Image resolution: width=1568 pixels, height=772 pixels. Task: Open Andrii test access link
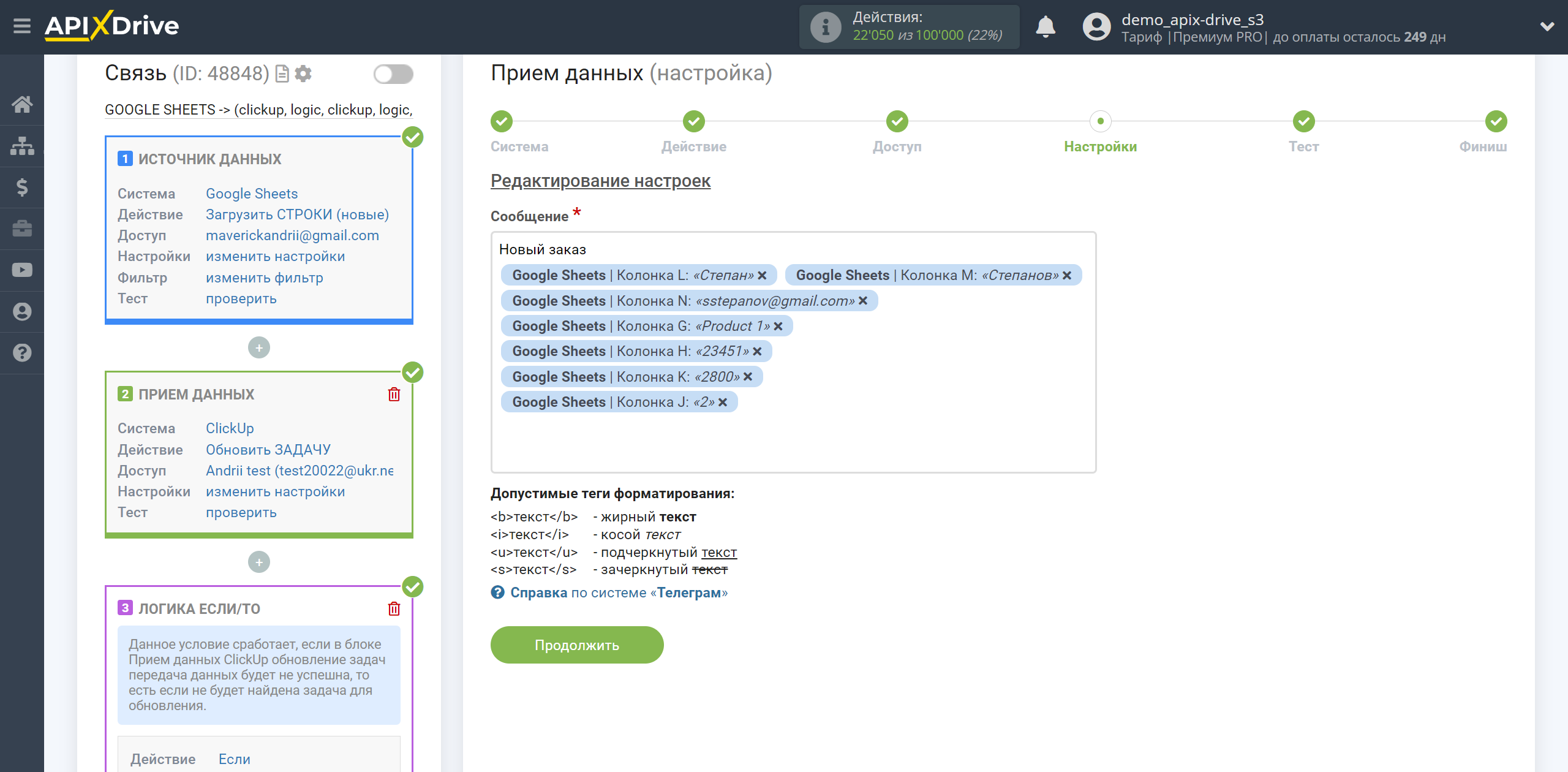[x=300, y=471]
